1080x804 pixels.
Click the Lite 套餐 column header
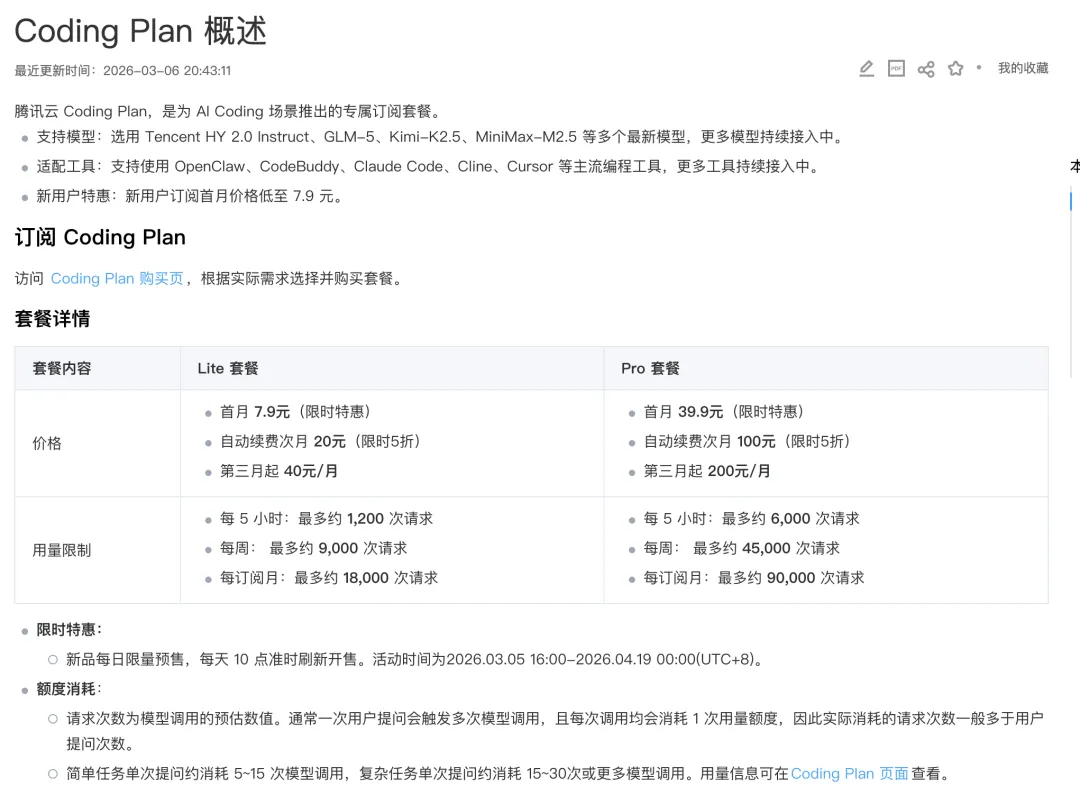click(x=228, y=369)
